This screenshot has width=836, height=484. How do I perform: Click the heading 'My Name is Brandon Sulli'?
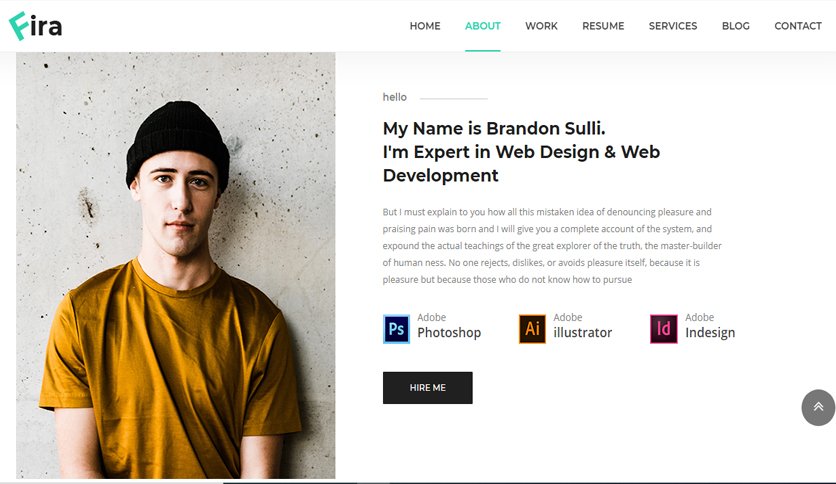494,128
